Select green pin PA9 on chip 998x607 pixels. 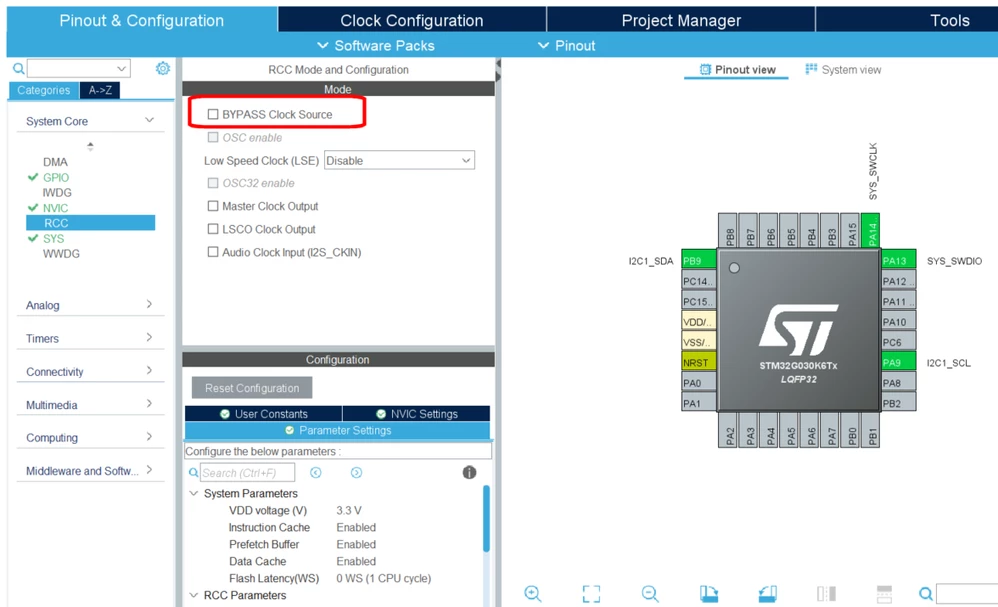[x=898, y=363]
